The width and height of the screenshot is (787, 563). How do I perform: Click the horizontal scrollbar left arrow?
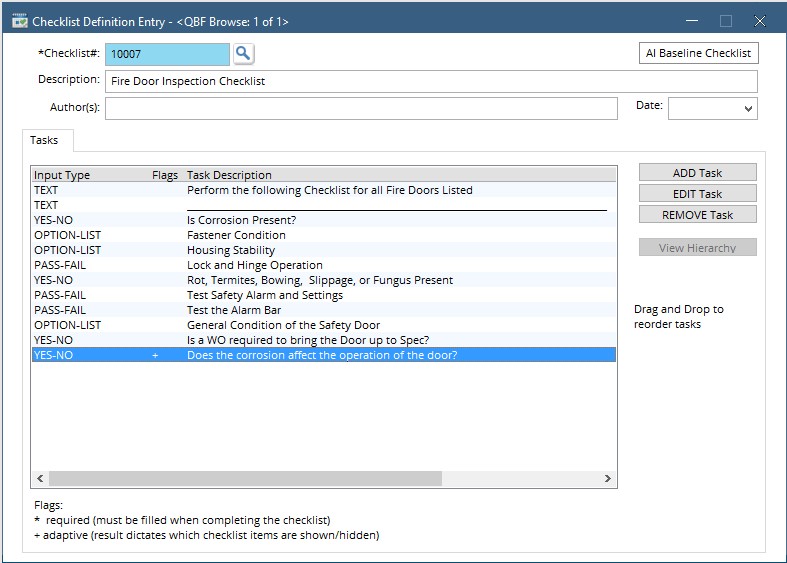coord(40,479)
